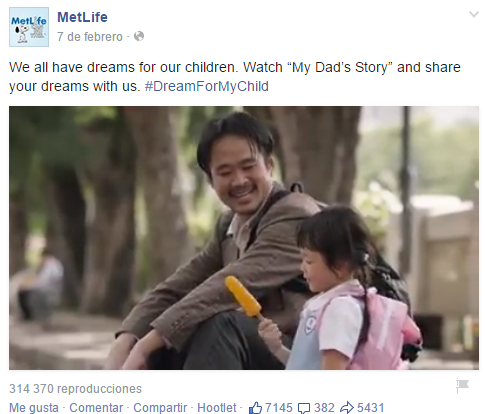The image size is (485, 414).
Task: Click the Hootlet link
Action: 217,408
